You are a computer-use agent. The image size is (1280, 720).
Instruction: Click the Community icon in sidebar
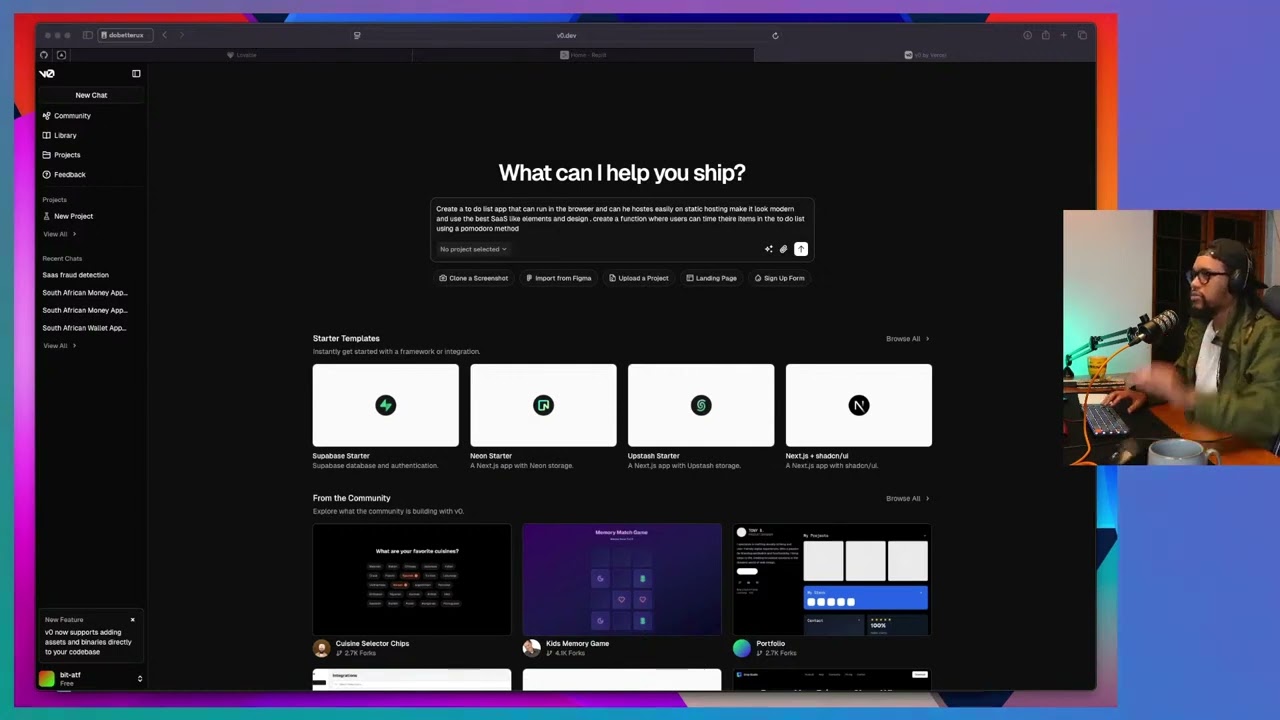pos(47,116)
